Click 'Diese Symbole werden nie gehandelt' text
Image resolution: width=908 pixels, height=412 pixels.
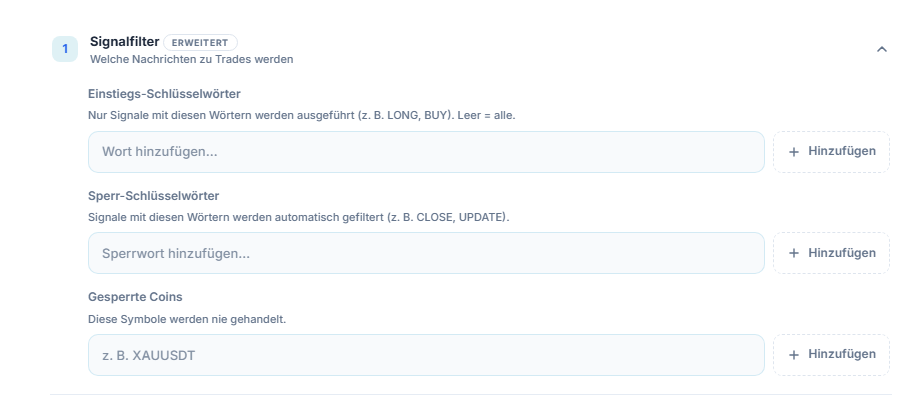[187, 319]
